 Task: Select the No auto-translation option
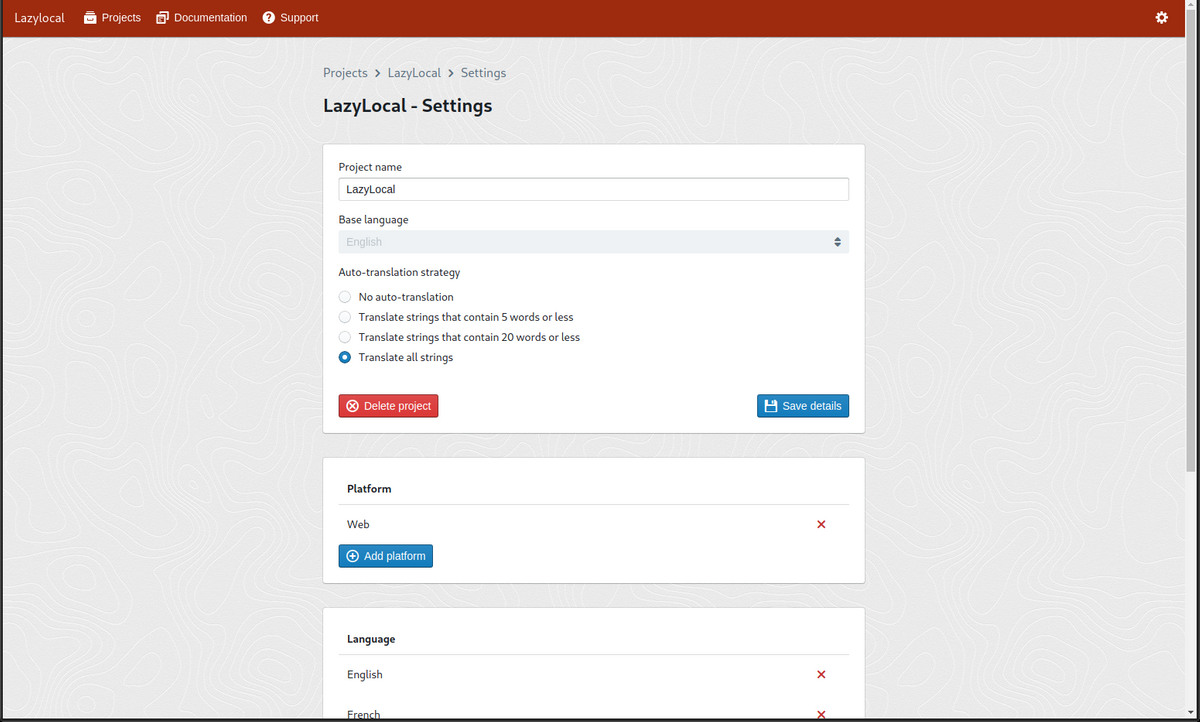point(345,297)
